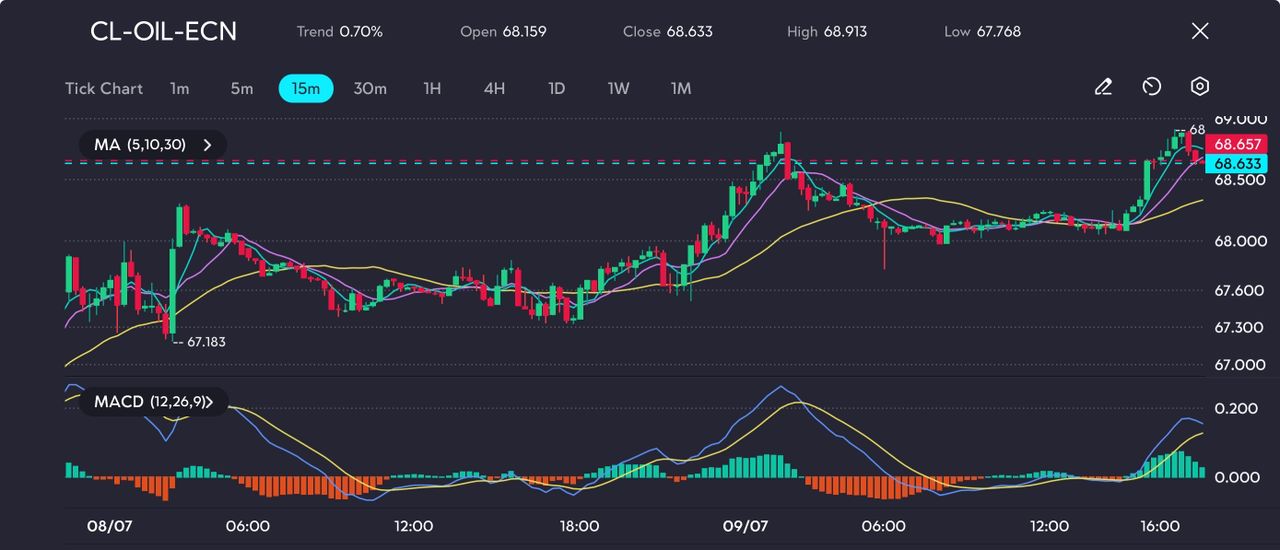Image resolution: width=1280 pixels, height=550 pixels.
Task: Select the 1m timeframe
Action: click(x=179, y=88)
